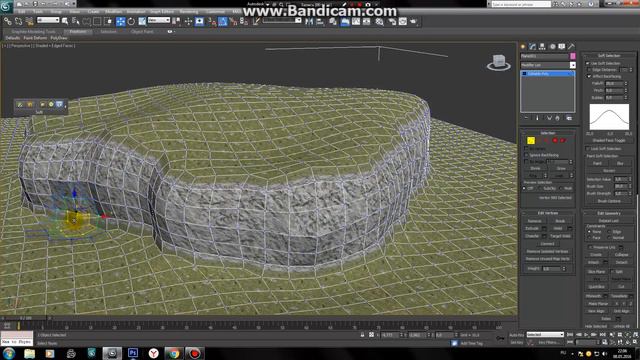The height and width of the screenshot is (360, 640).
Task: Select Polygon sub-object level icon
Action: [x=555, y=140]
